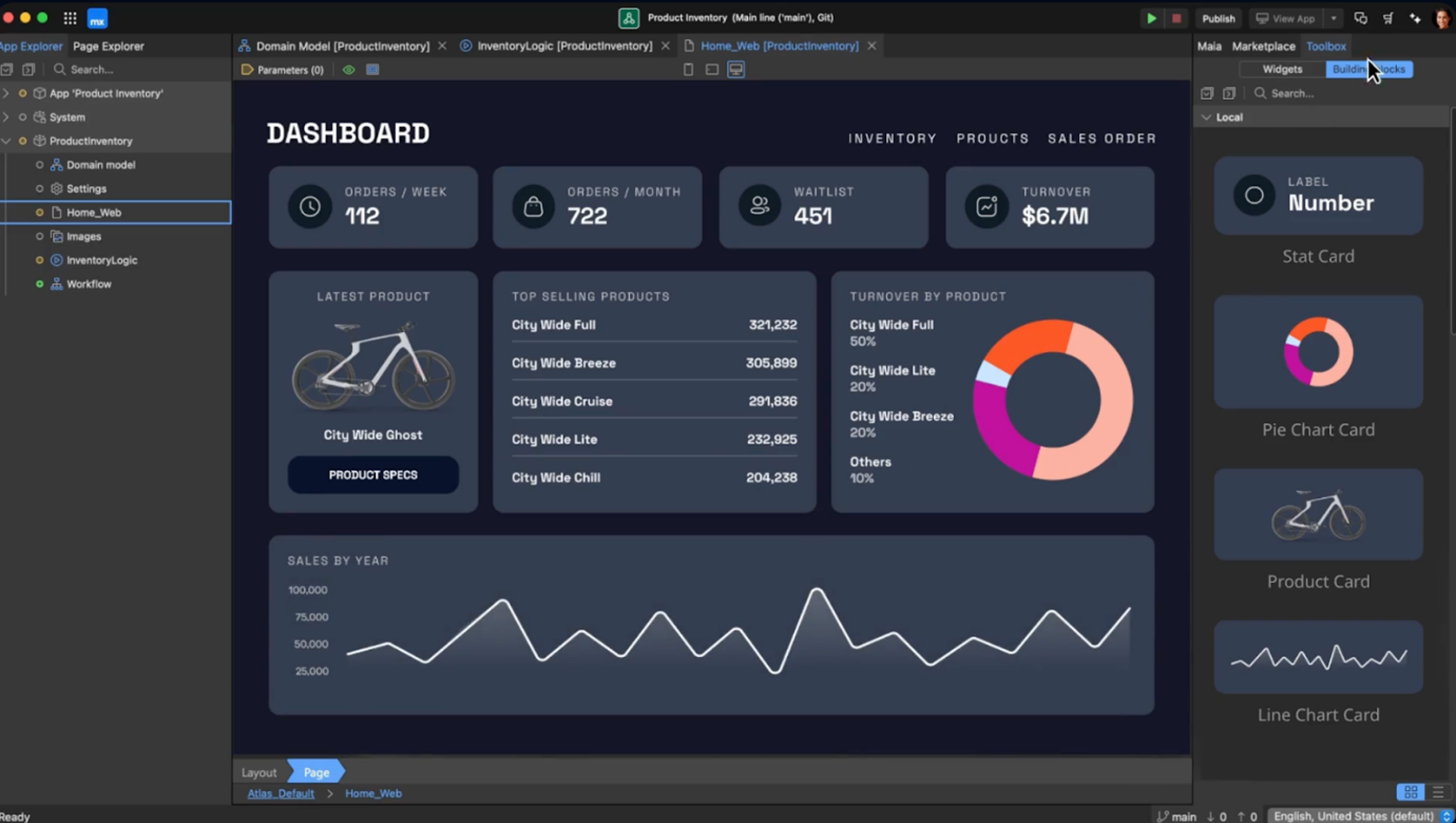1456x823 pixels.
Task: Enable desktop preview mode toggle
Action: (735, 69)
